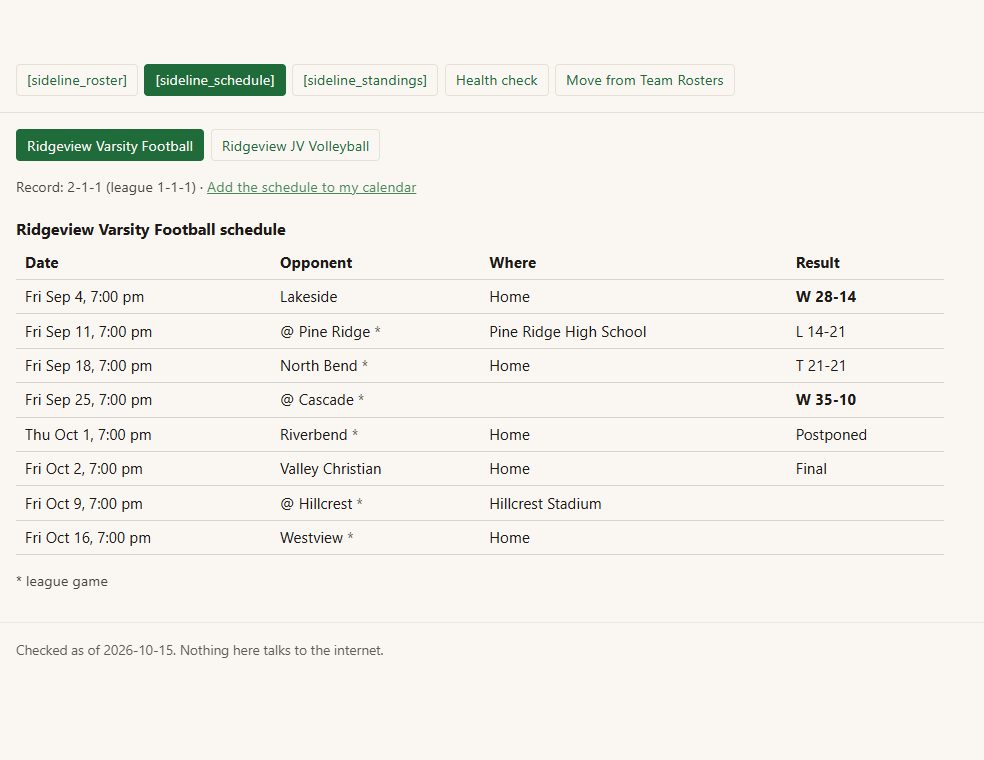Open Move from Team Rosters tab

(x=644, y=80)
